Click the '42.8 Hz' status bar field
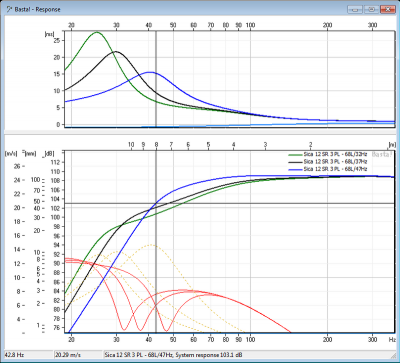 28,355
